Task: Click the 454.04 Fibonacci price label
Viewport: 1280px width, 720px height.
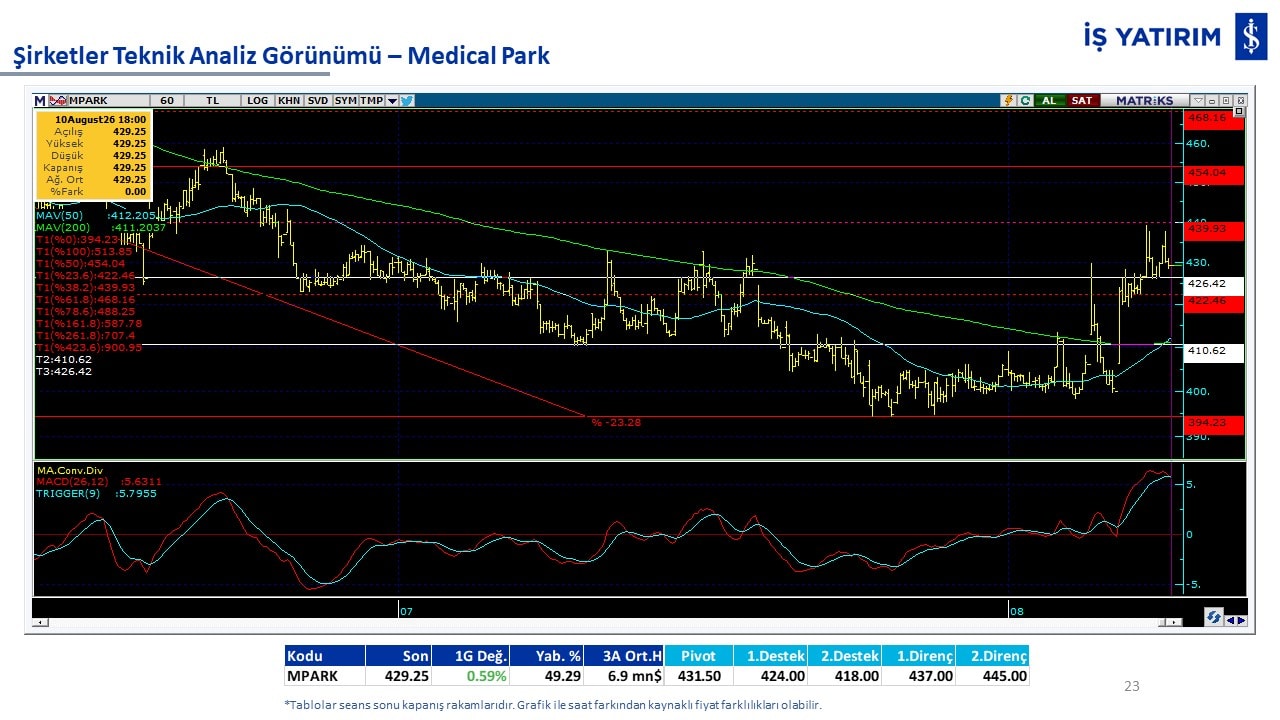Action: [1214, 174]
